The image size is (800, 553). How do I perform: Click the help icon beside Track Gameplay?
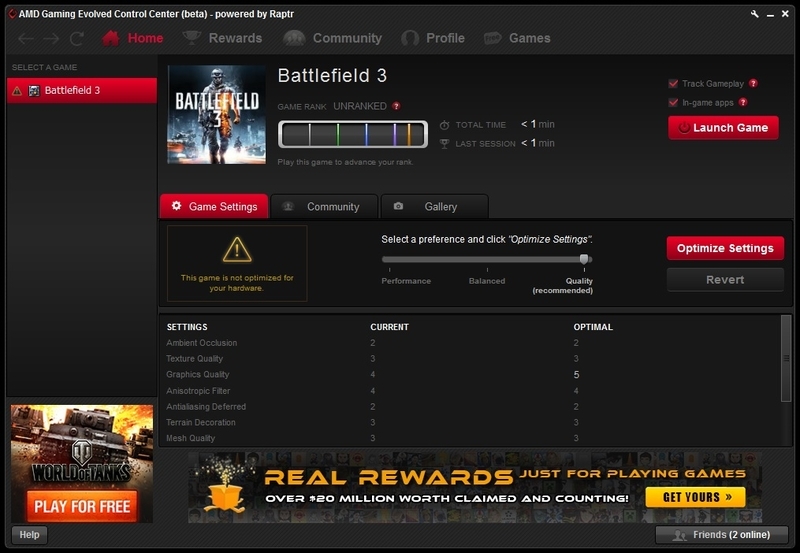click(753, 83)
